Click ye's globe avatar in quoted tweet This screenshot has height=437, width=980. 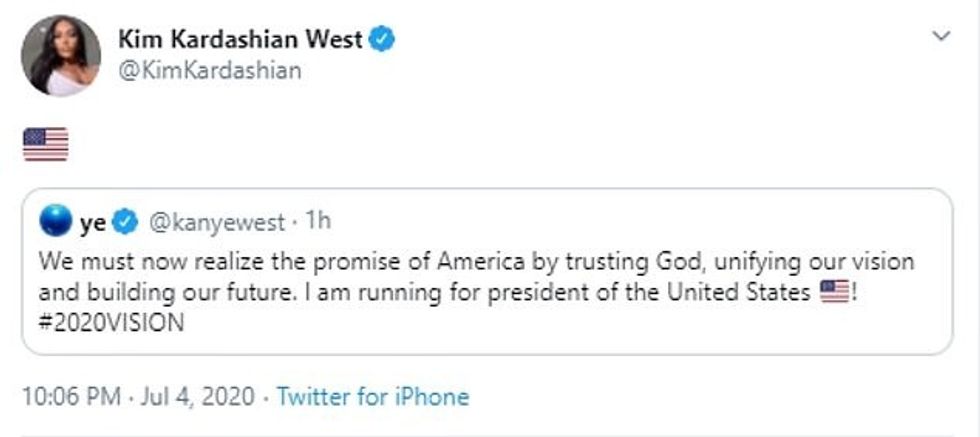pyautogui.click(x=56, y=221)
